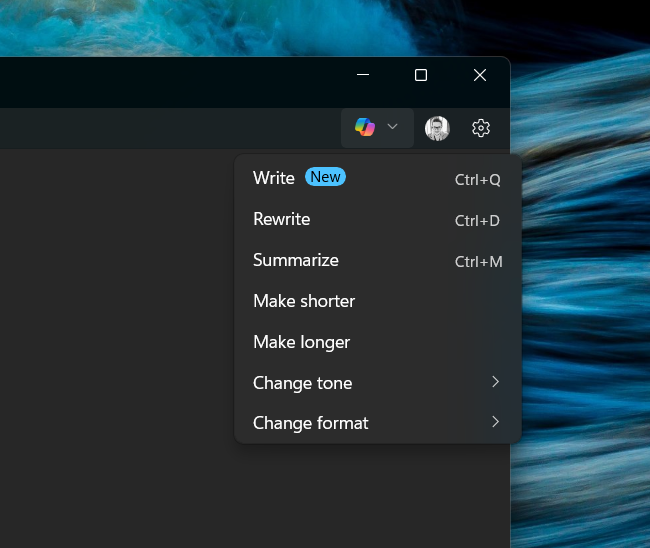Expand the Change tone submenu
This screenshot has width=650, height=548.
[x=378, y=383]
